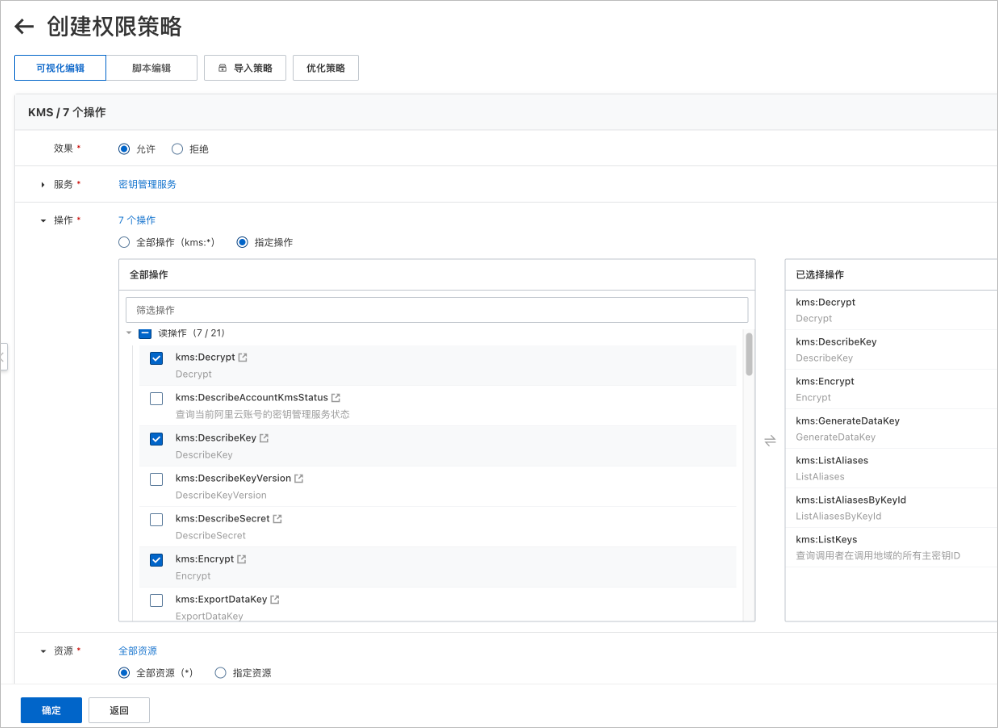998x728 pixels.
Task: Expand the 服务 section arrow
Action: [x=43, y=185]
